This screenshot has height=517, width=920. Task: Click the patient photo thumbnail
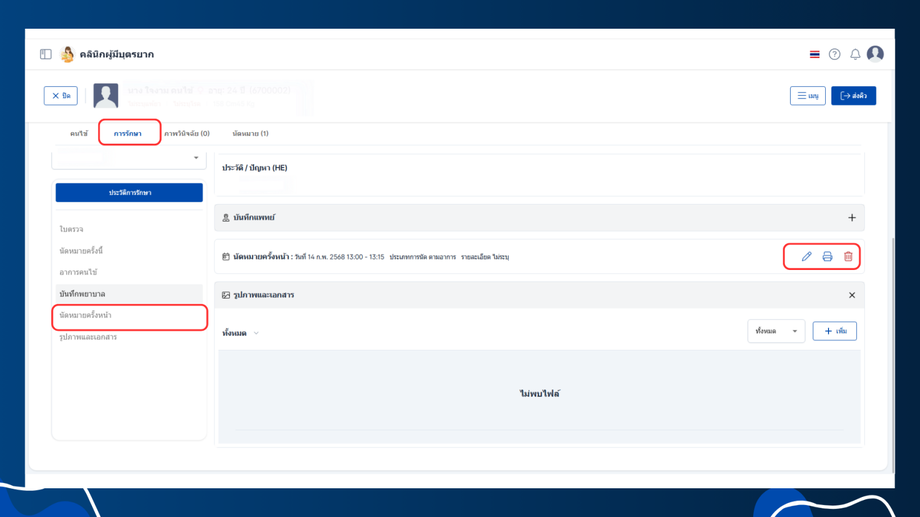coord(106,95)
